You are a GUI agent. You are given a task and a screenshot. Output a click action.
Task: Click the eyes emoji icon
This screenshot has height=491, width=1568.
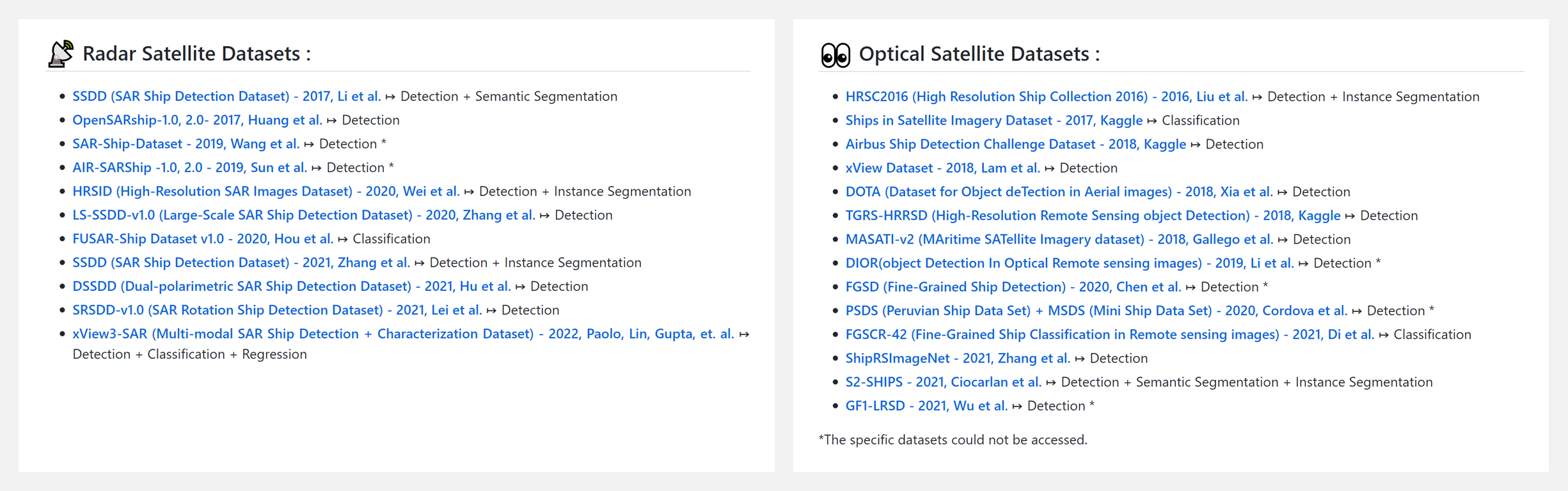pos(835,55)
